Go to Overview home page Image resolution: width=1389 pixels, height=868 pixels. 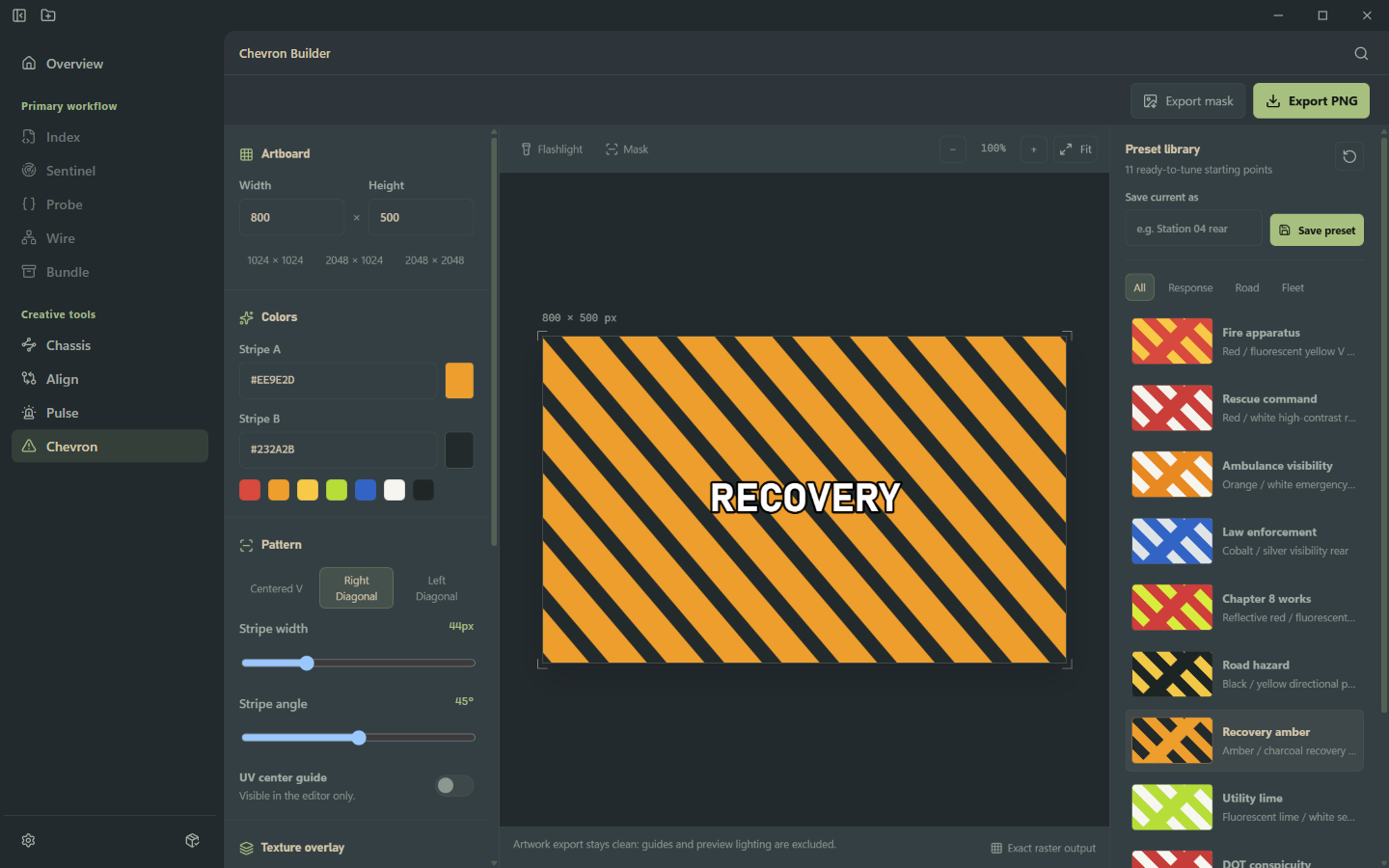pyautogui.click(x=109, y=64)
